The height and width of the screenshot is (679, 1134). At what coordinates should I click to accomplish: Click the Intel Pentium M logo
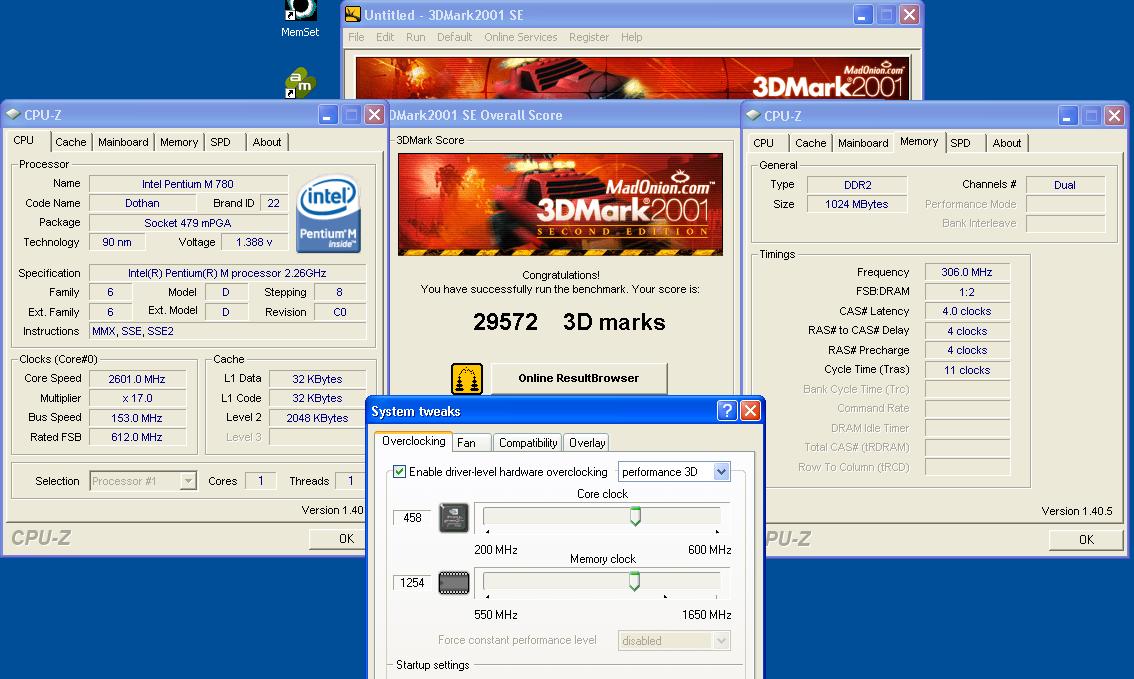pos(328,214)
